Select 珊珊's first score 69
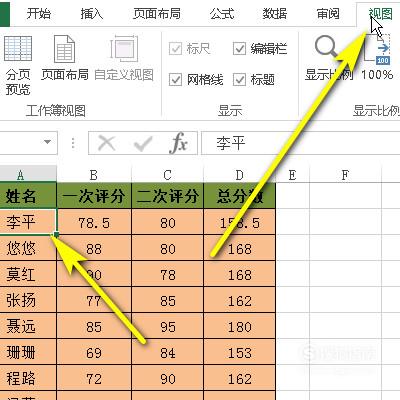 click(94, 352)
